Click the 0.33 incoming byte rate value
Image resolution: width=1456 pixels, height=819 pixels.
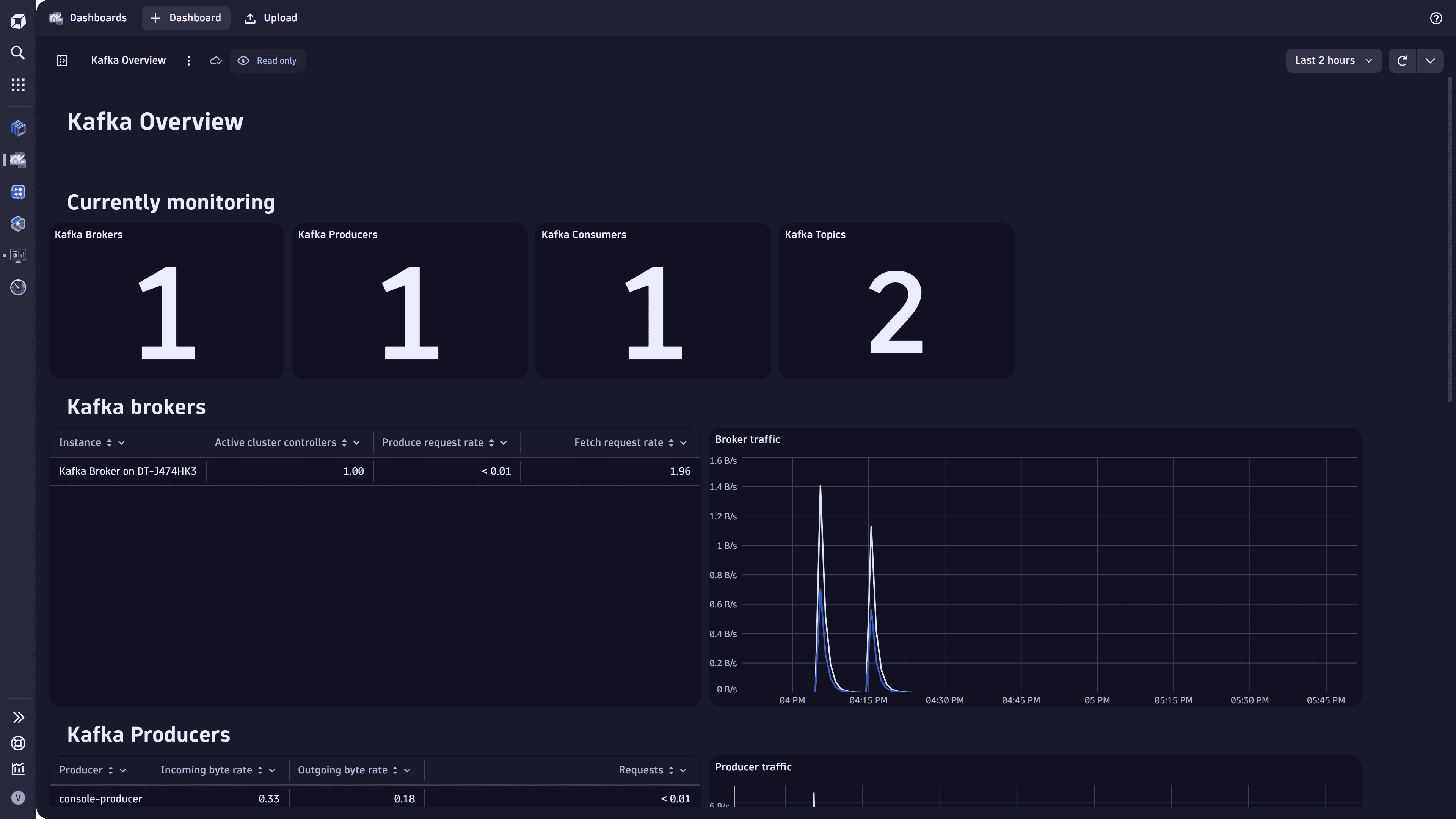[269, 799]
